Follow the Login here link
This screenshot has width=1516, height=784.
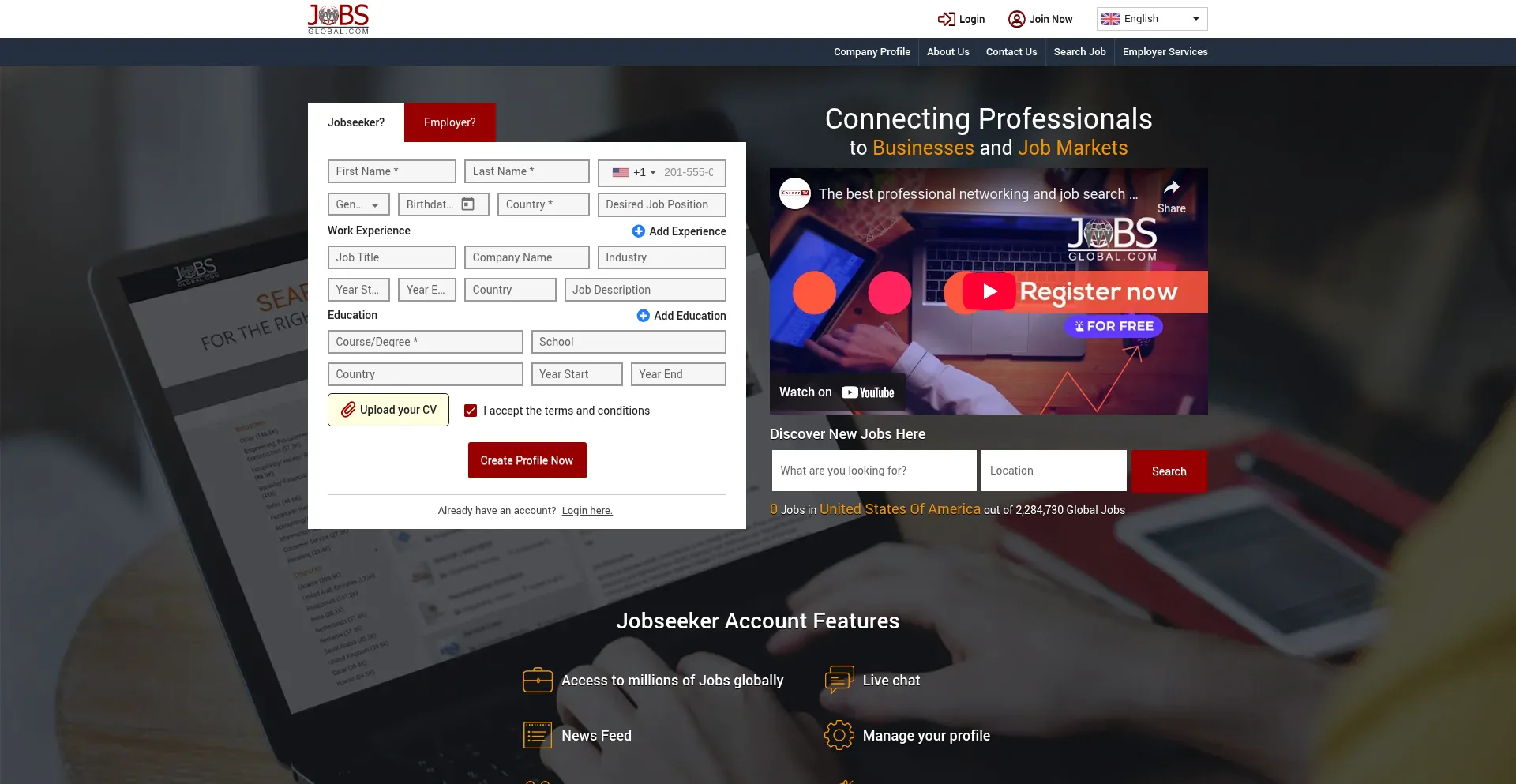coord(587,511)
